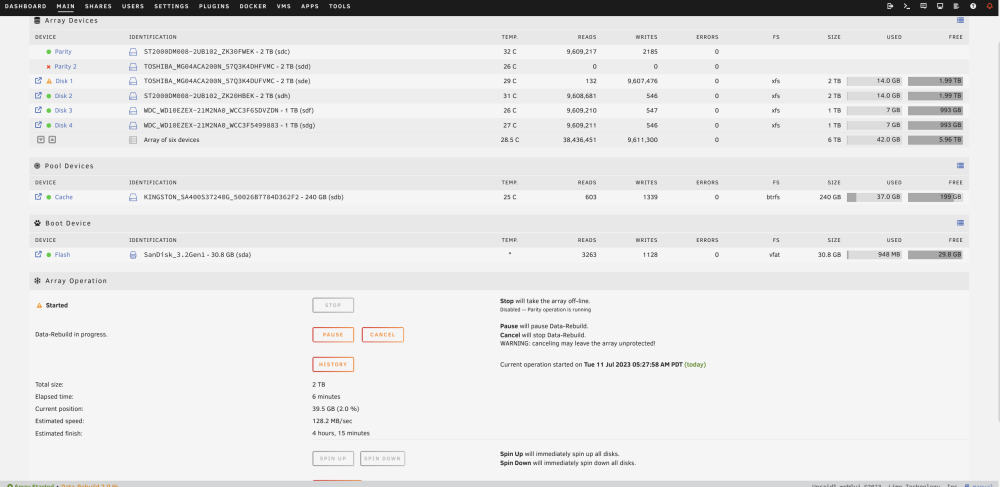Open Apps page
Viewport: 1000px width, 487px height.
tap(310, 6)
